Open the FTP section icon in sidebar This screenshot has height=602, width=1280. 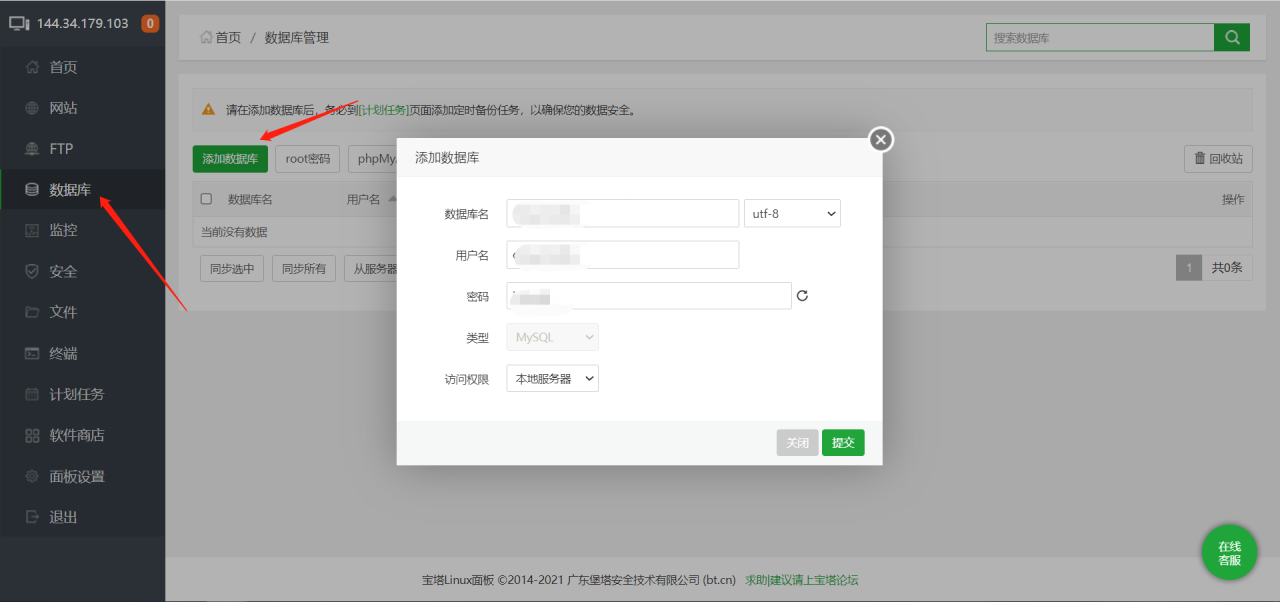[x=34, y=148]
